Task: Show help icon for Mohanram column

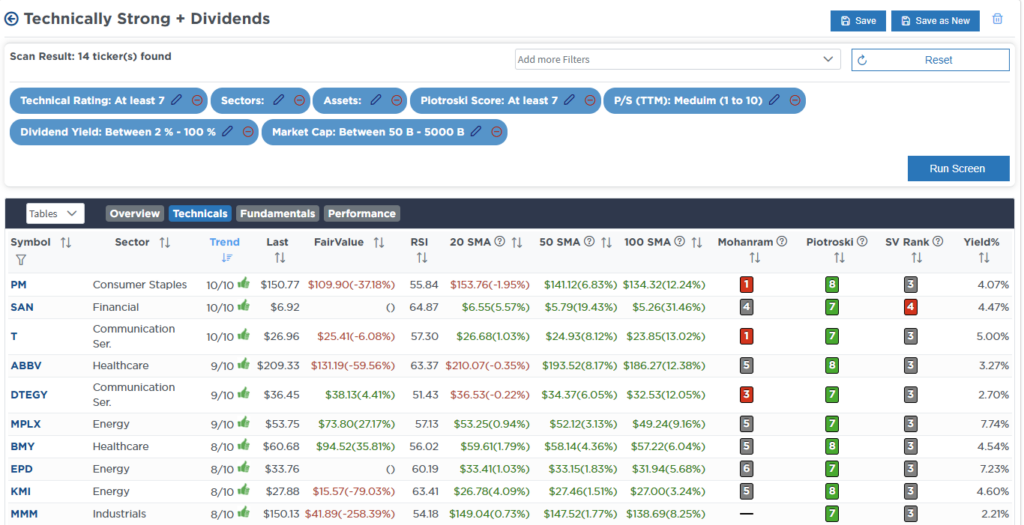Action: click(x=781, y=242)
